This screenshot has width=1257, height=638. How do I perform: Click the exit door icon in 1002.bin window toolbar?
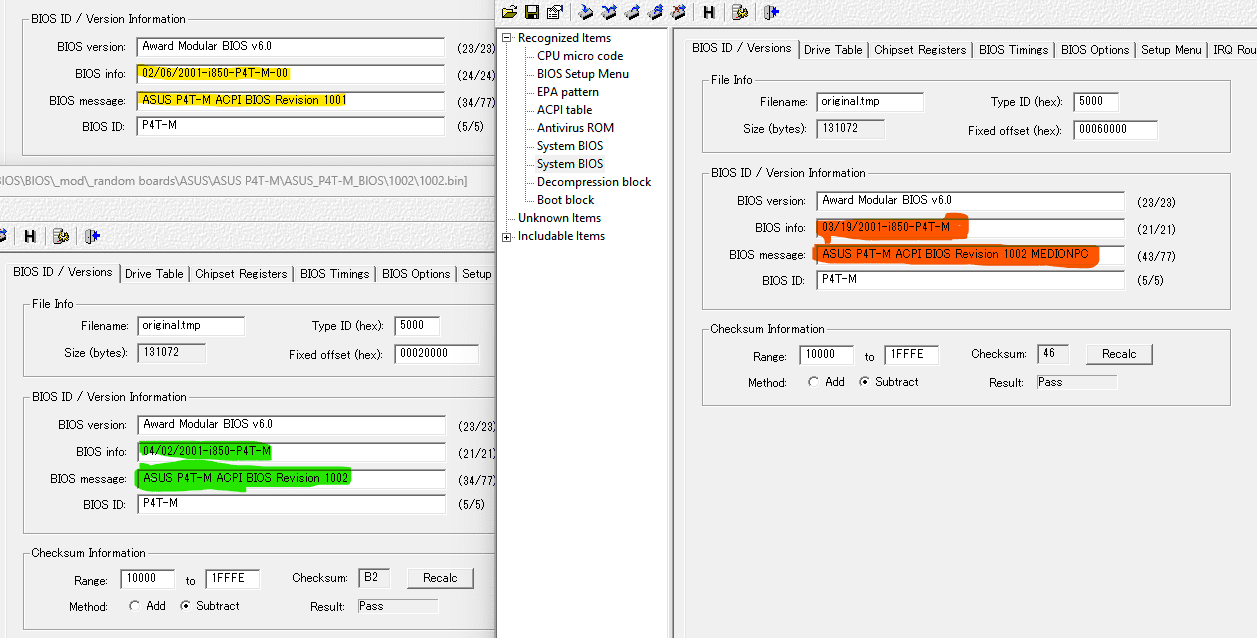(x=92, y=236)
